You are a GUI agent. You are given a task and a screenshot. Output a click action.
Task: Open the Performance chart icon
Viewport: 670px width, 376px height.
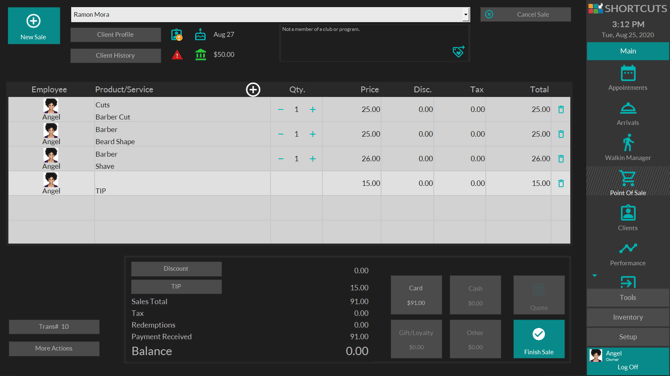pos(628,248)
